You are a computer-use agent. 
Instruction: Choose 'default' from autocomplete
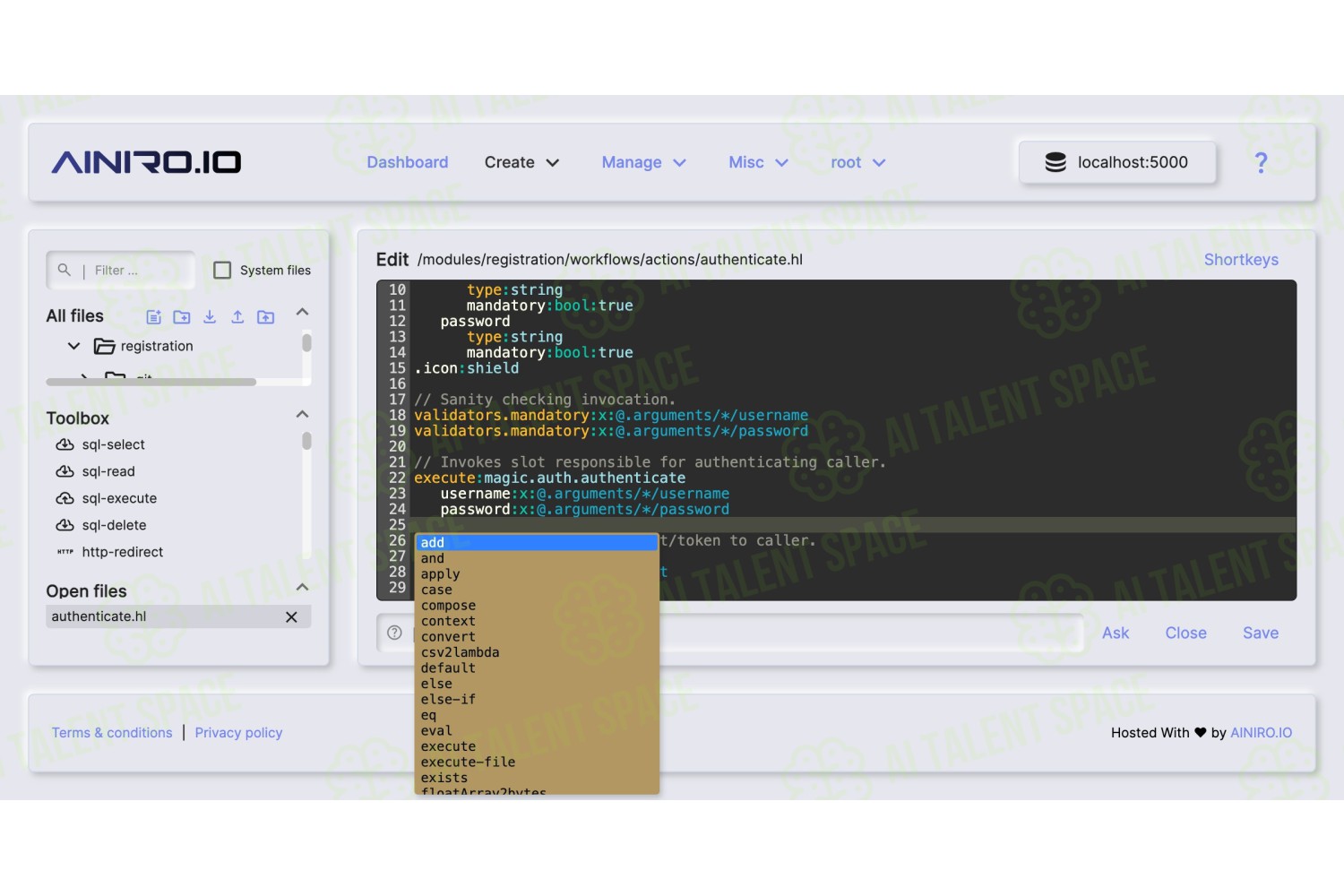(538, 668)
